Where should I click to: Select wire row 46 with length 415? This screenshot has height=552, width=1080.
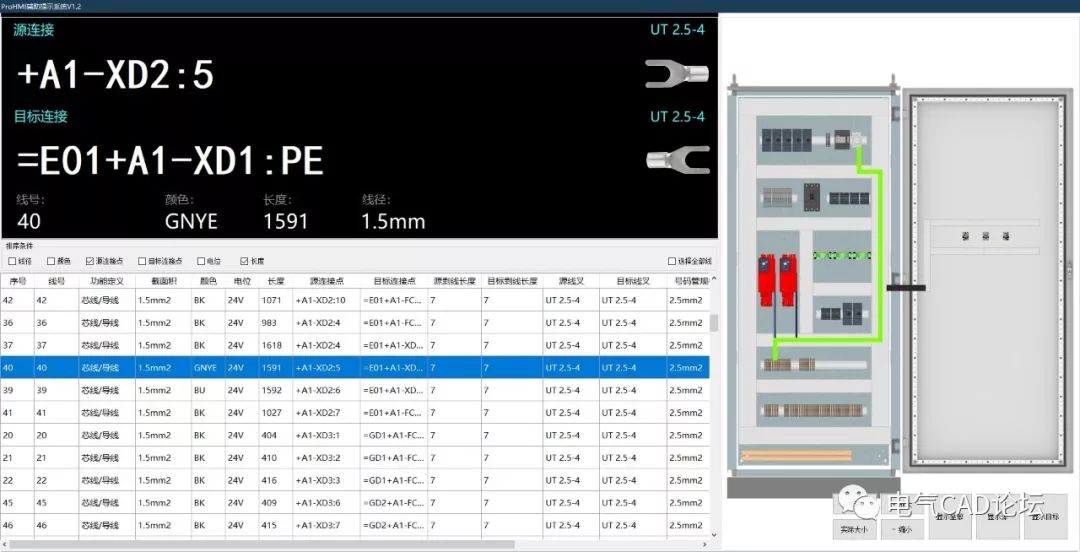[355, 526]
